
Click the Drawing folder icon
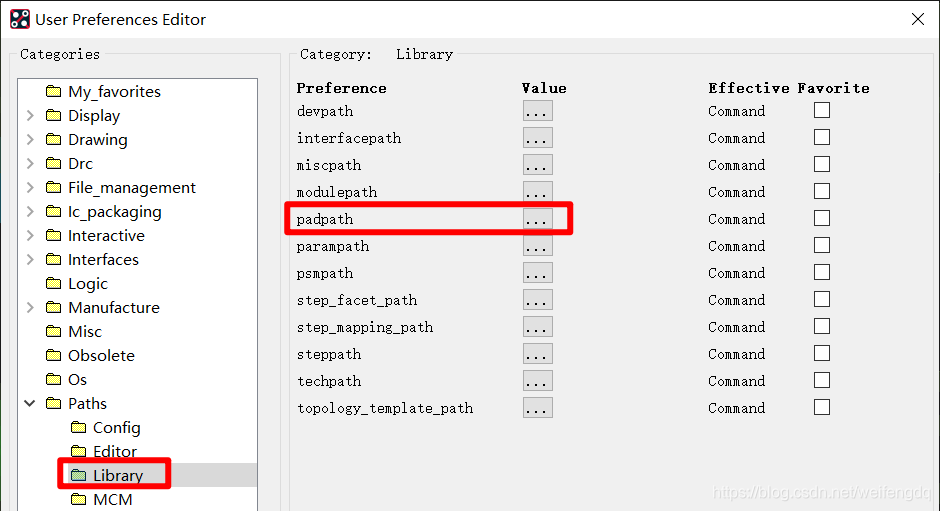[x=53, y=139]
